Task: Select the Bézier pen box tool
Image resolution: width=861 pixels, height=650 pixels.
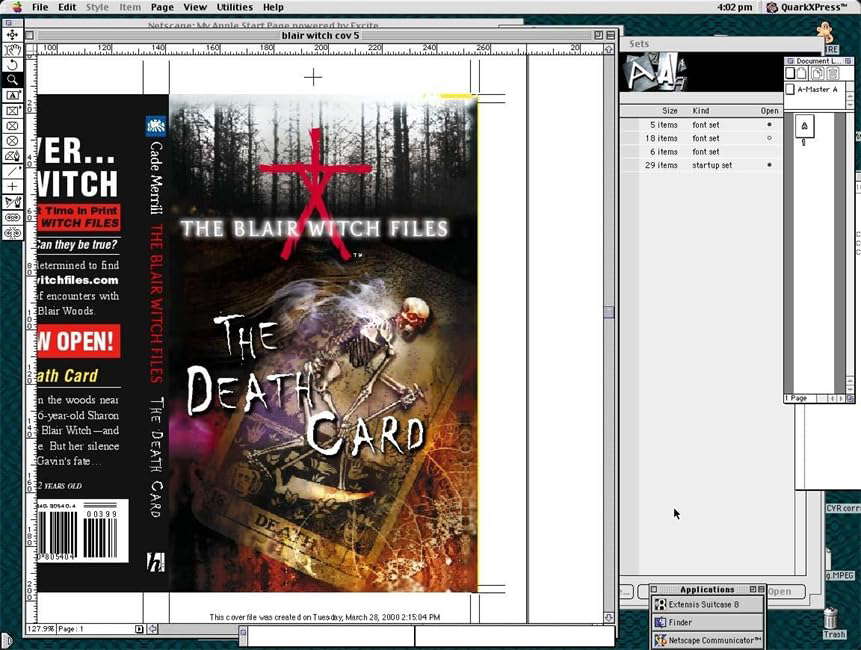Action: 12,156
